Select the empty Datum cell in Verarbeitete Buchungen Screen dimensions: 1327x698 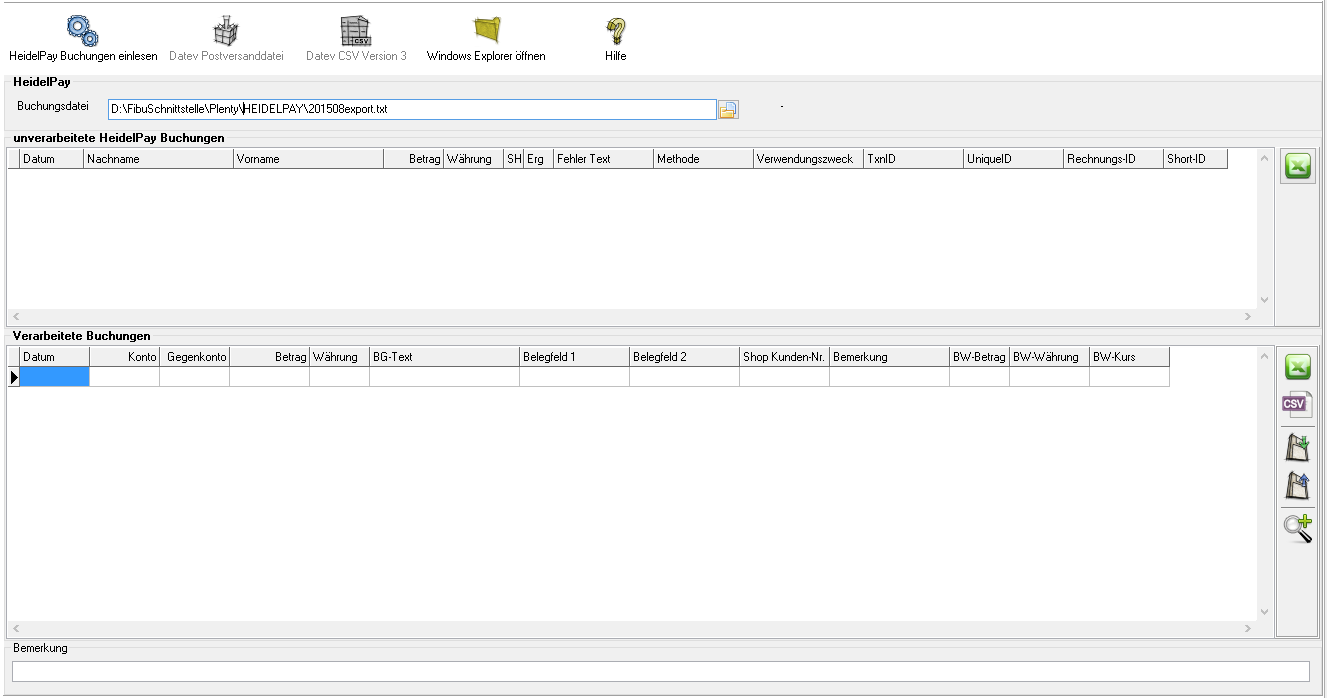(55, 377)
